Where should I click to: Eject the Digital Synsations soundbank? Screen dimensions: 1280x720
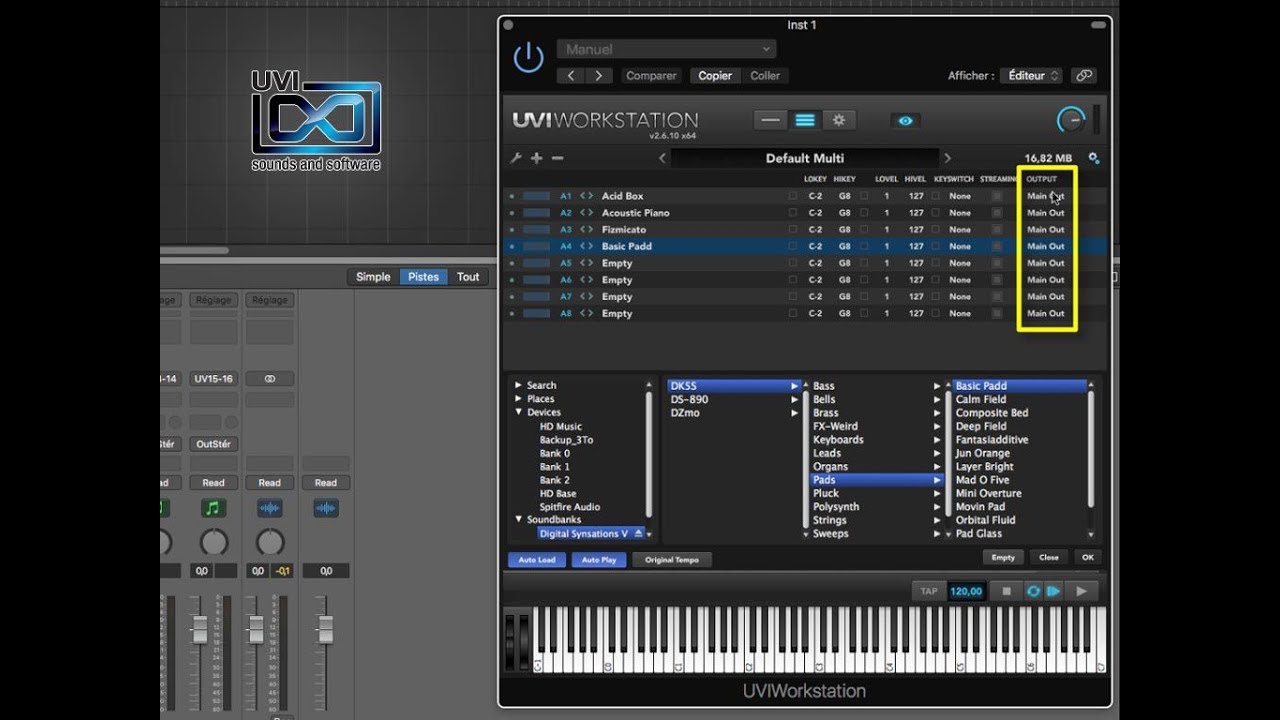[x=638, y=534]
